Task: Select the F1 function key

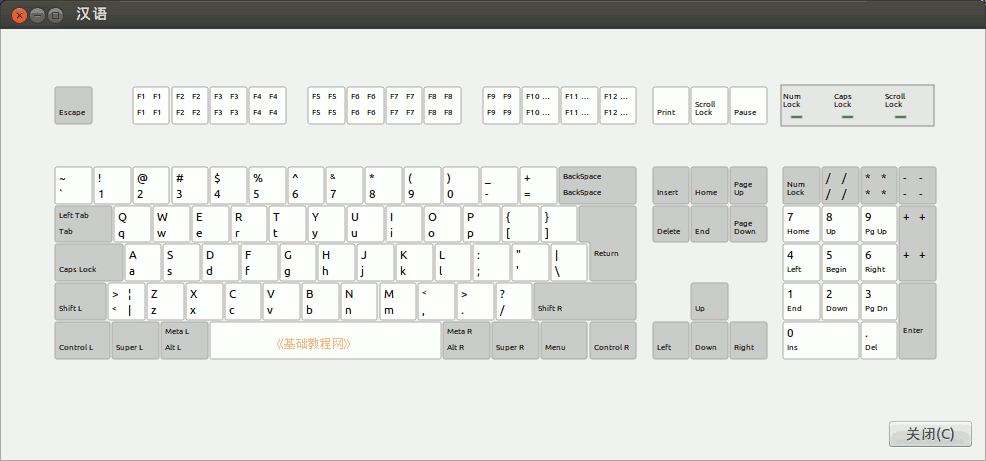Action: tap(151, 105)
